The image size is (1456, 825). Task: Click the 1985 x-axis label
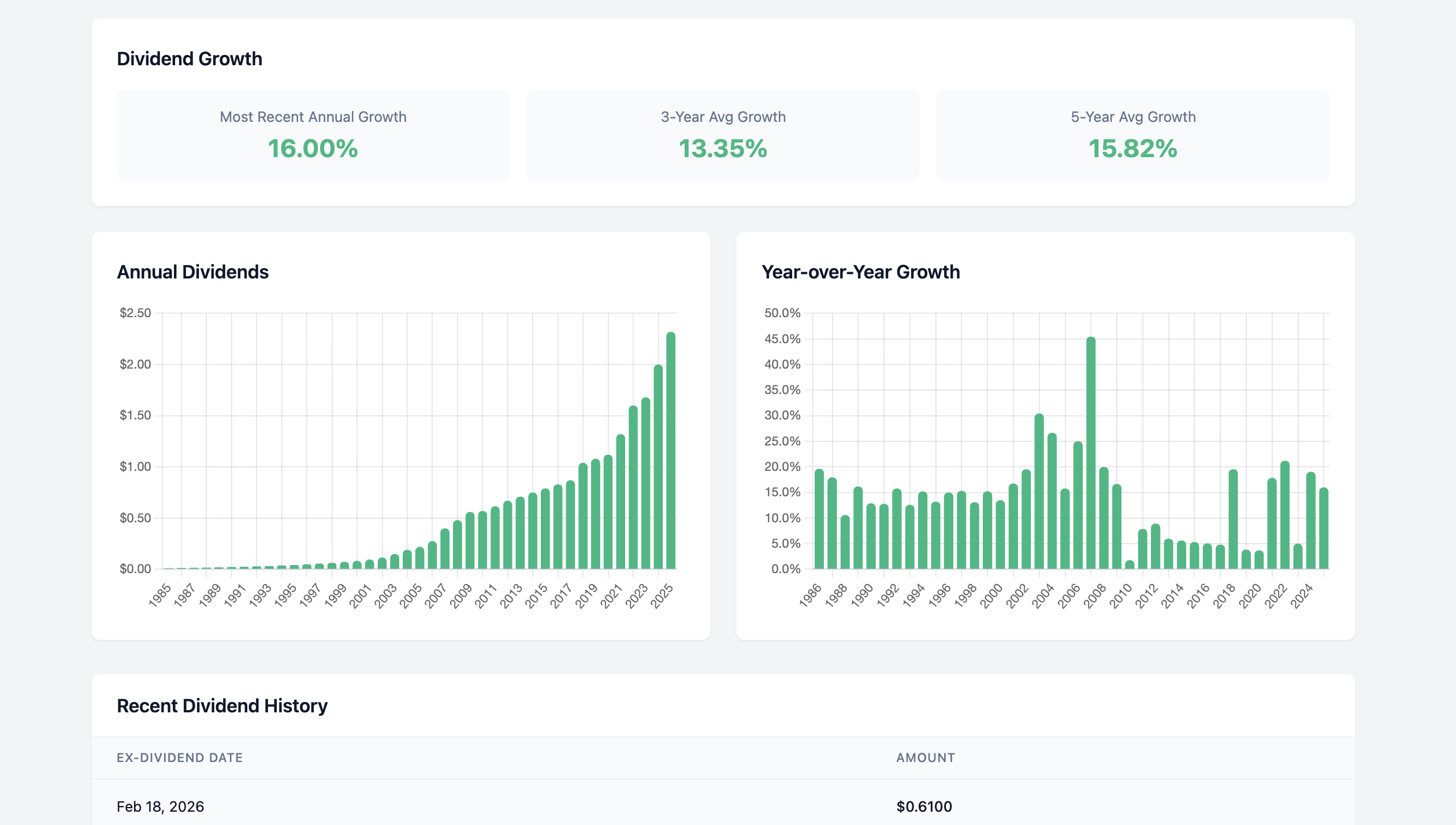160,595
